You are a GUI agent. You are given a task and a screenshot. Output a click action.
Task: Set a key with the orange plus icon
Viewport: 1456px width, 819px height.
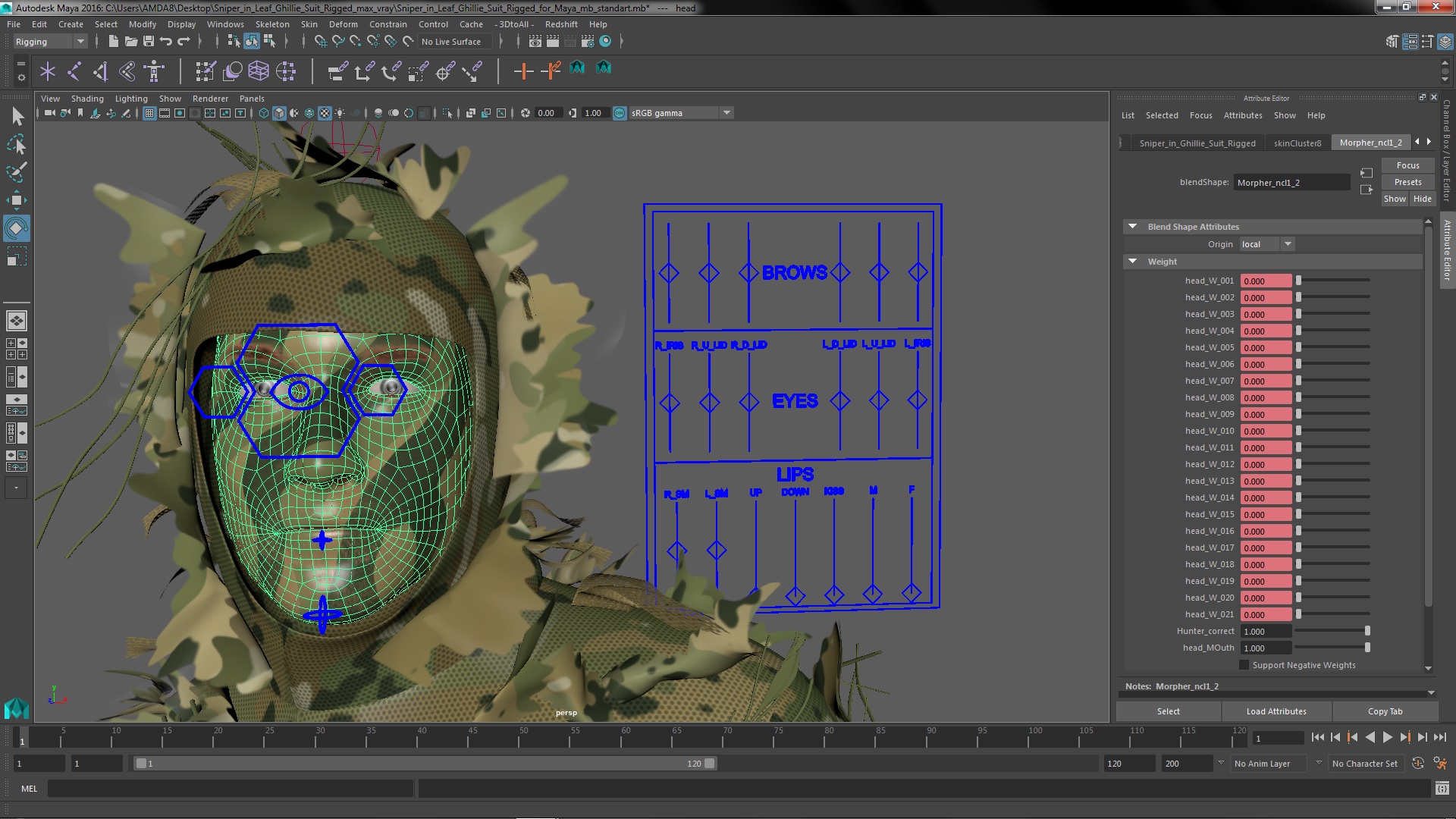523,71
